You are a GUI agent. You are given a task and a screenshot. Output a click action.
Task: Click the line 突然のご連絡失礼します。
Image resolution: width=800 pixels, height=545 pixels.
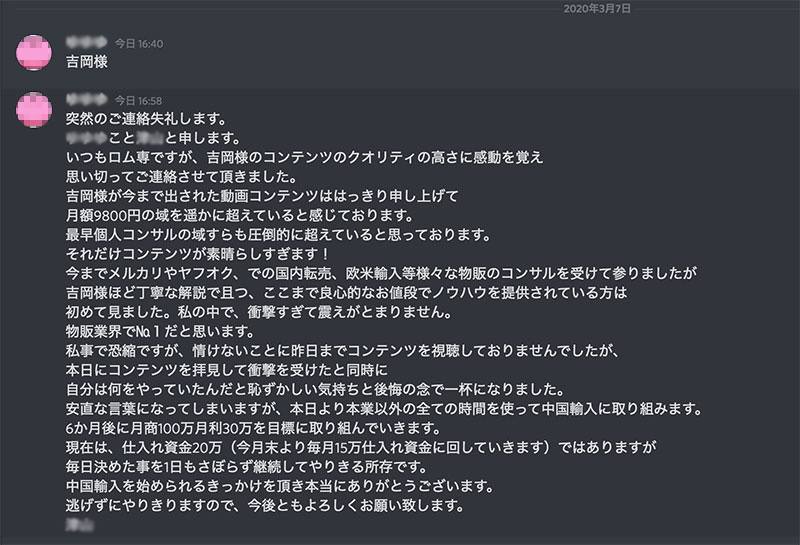[146, 119]
